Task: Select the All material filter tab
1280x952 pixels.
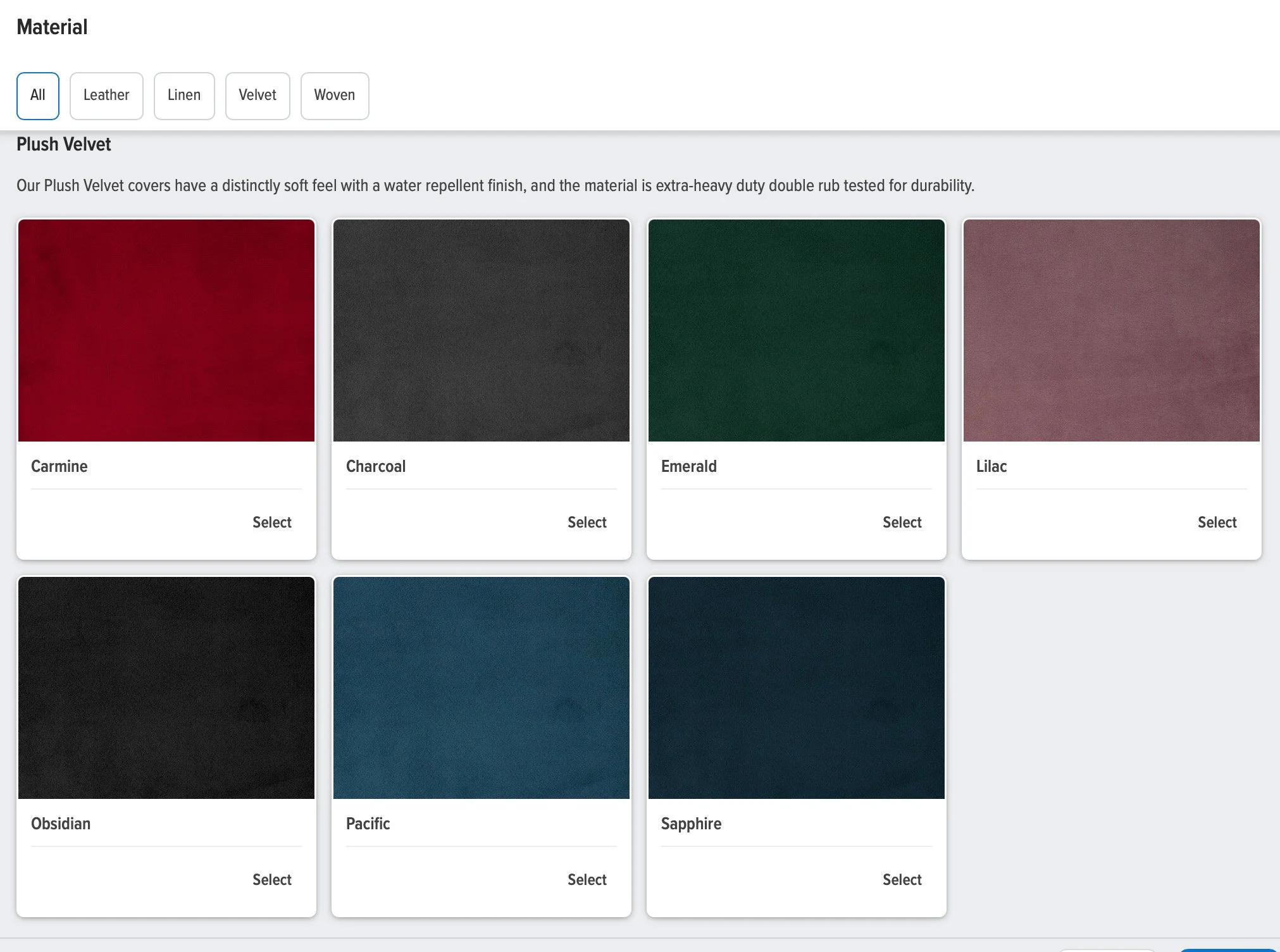Action: 38,96
